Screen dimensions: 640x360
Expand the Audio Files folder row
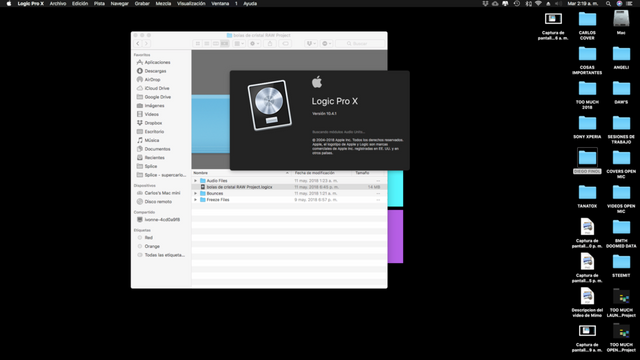point(196,180)
